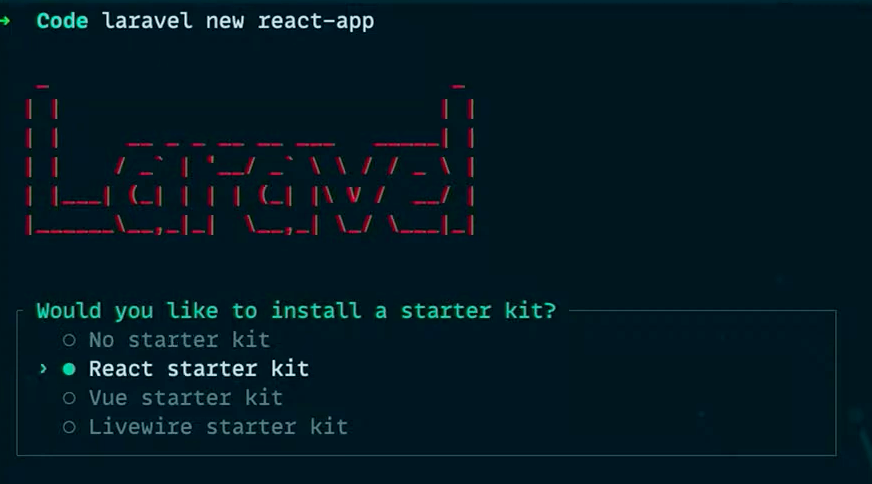Click the word "new" in command
The width and height of the screenshot is (872, 484).
pyautogui.click(x=225, y=21)
